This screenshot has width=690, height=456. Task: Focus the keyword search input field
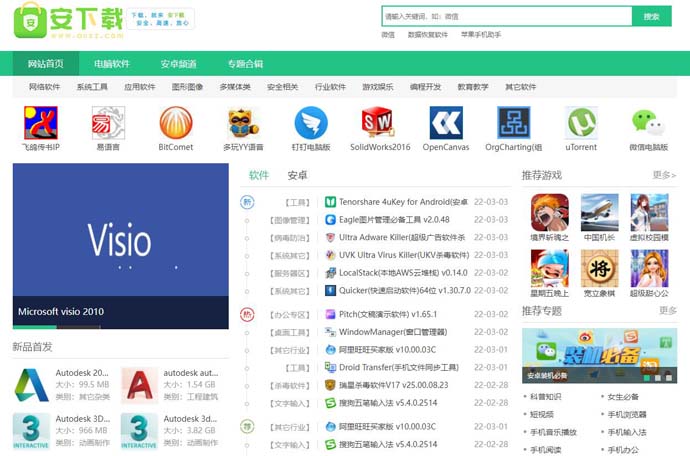(506, 16)
